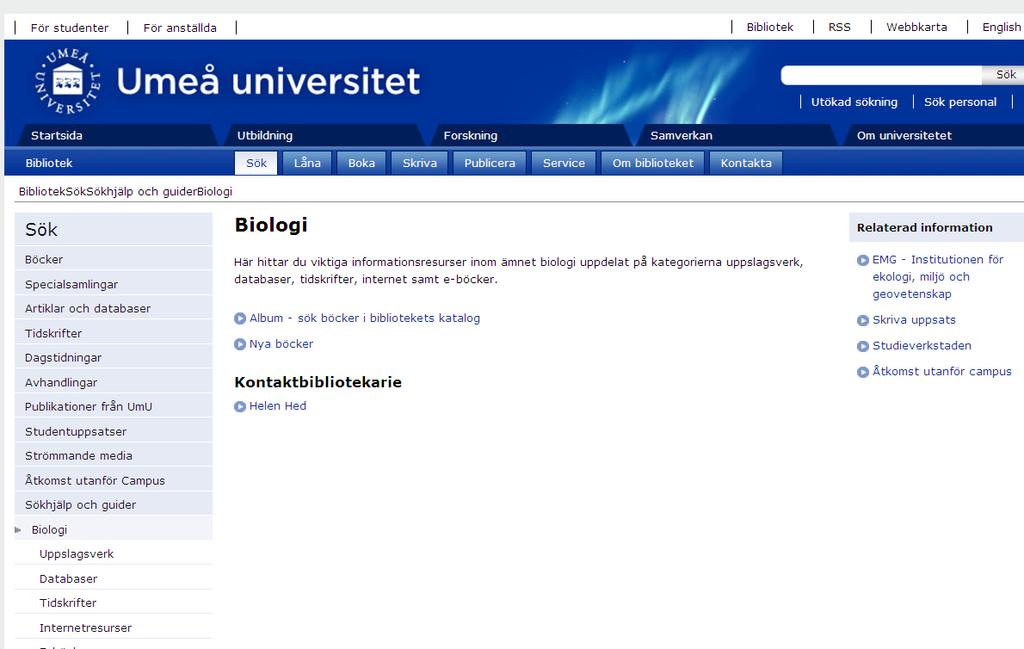The width and height of the screenshot is (1024, 649).
Task: Open Åtkomst utanför Campus in sidebar
Action: point(114,480)
